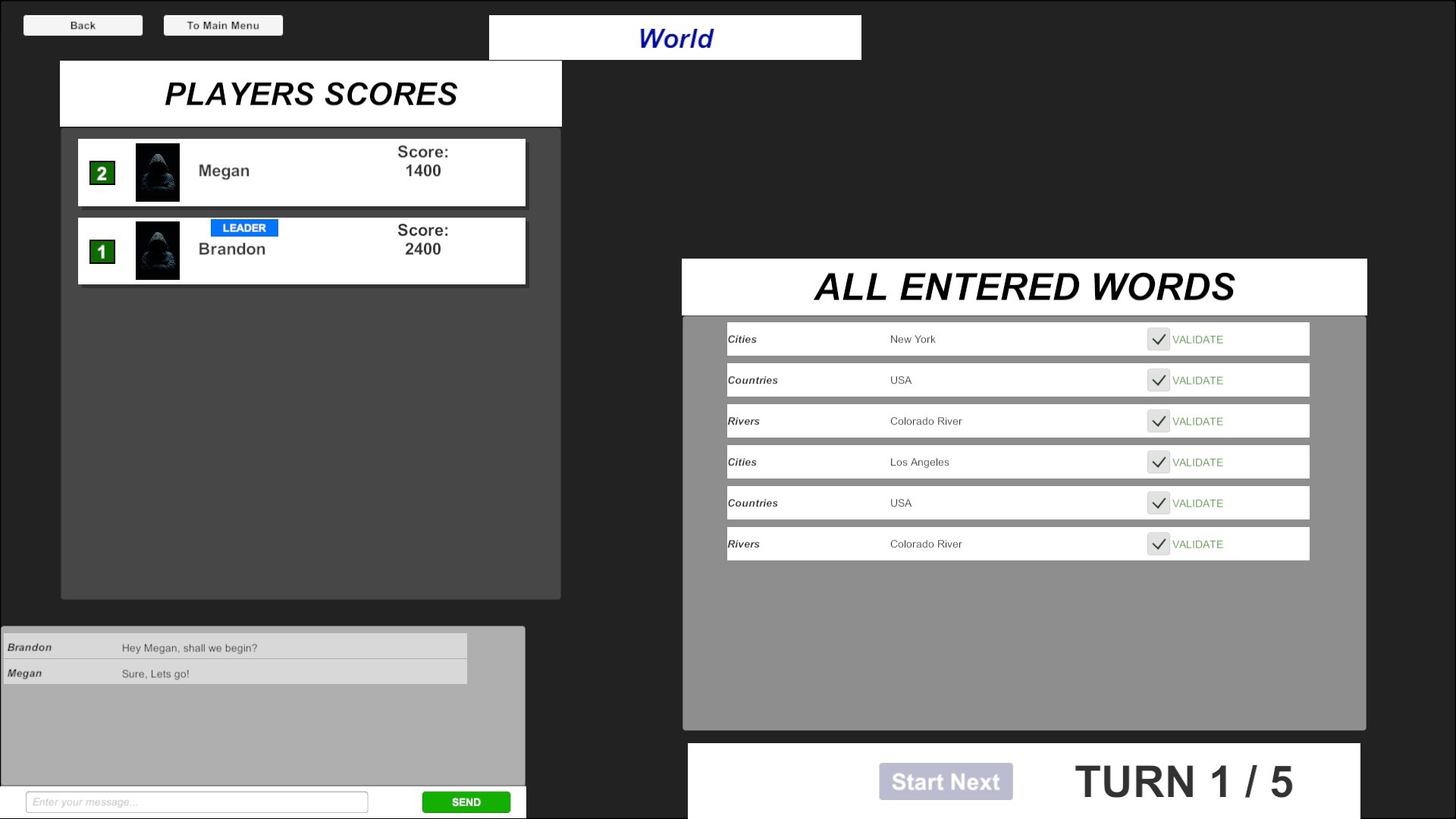This screenshot has height=819, width=1456.
Task: Open the To Main Menu screen
Action: click(x=223, y=25)
